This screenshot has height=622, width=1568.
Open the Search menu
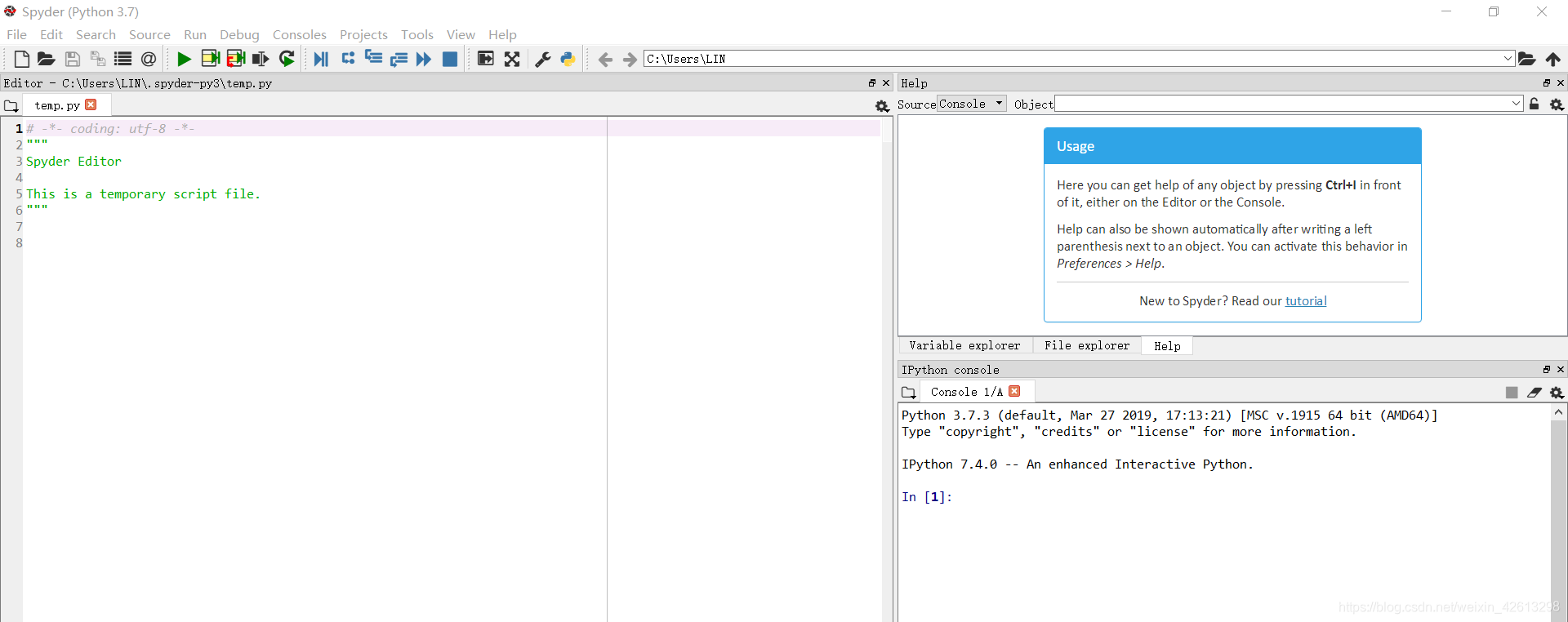click(x=96, y=34)
